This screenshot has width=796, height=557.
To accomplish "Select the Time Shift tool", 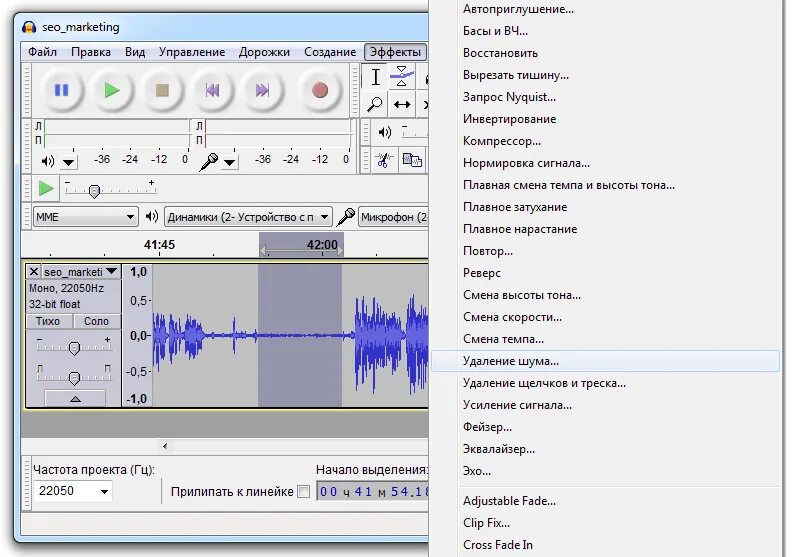I will (402, 104).
